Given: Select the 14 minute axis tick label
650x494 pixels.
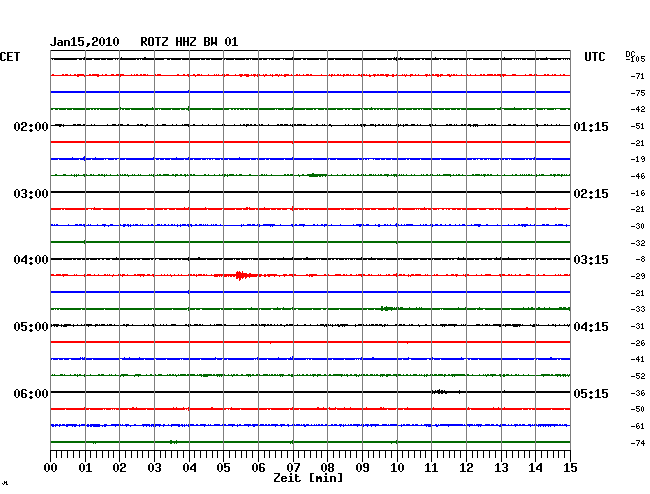Looking at the screenshot, I should 535,468.
